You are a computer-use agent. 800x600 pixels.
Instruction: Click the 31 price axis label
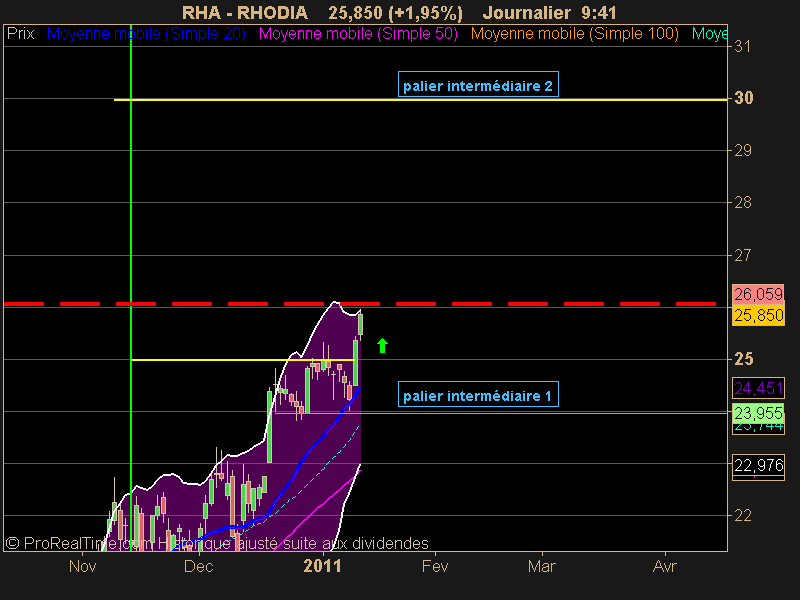(x=742, y=46)
